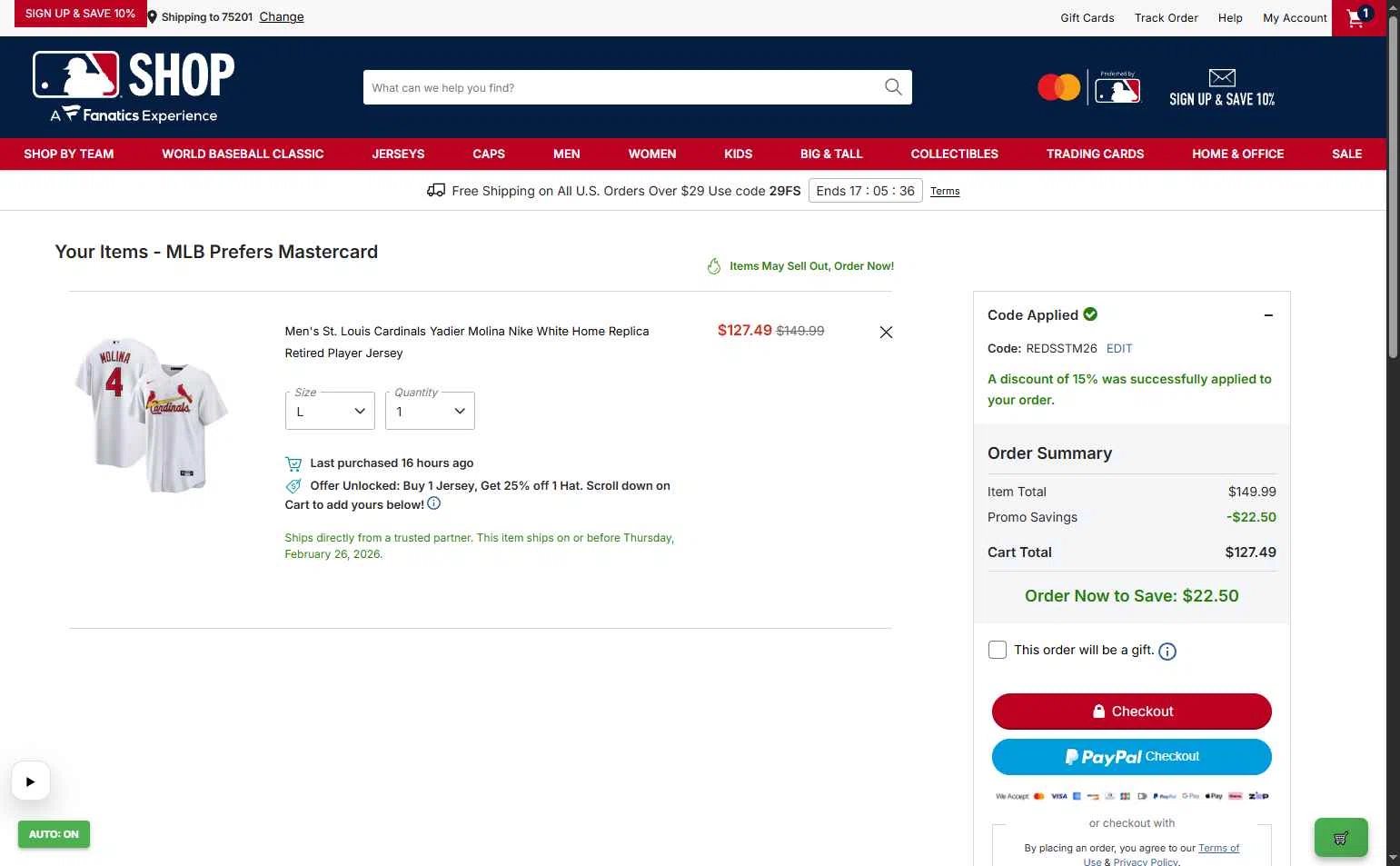Open the Kids menu

(739, 154)
